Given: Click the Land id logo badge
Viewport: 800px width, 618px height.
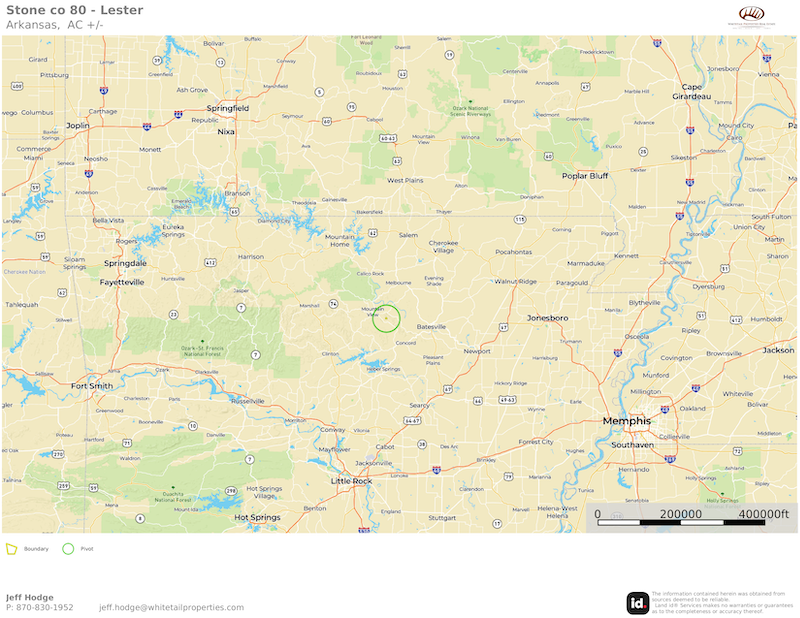Looking at the screenshot, I should [x=638, y=603].
